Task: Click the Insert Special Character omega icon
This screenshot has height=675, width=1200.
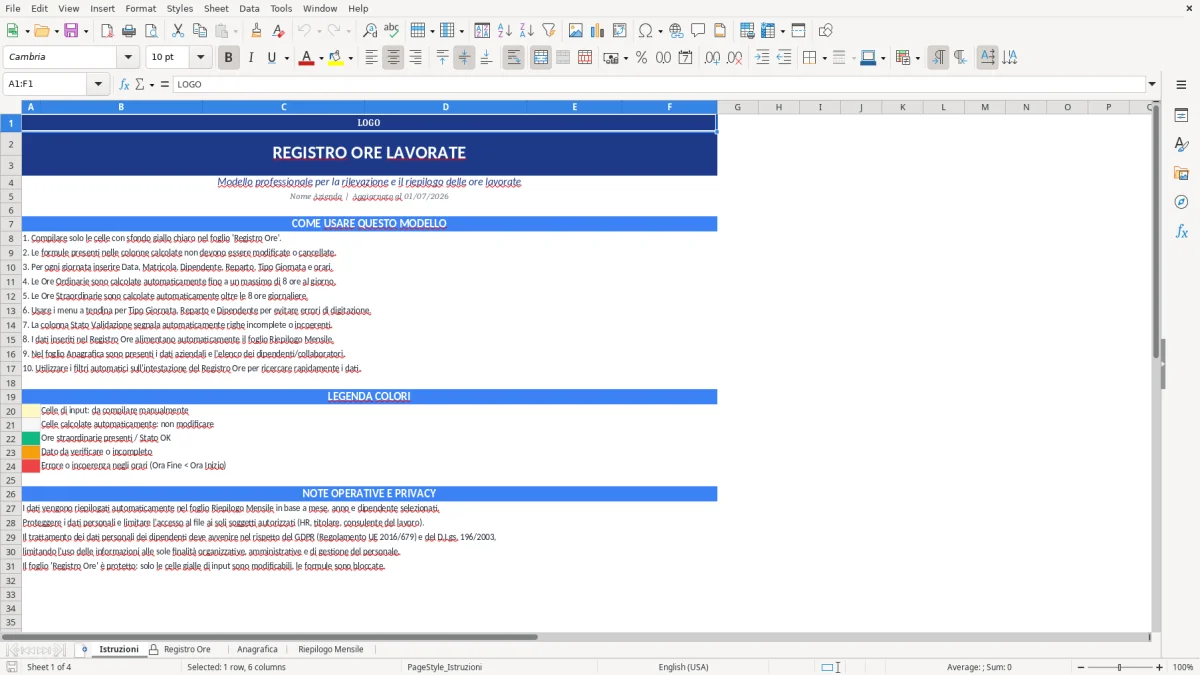Action: click(x=644, y=31)
